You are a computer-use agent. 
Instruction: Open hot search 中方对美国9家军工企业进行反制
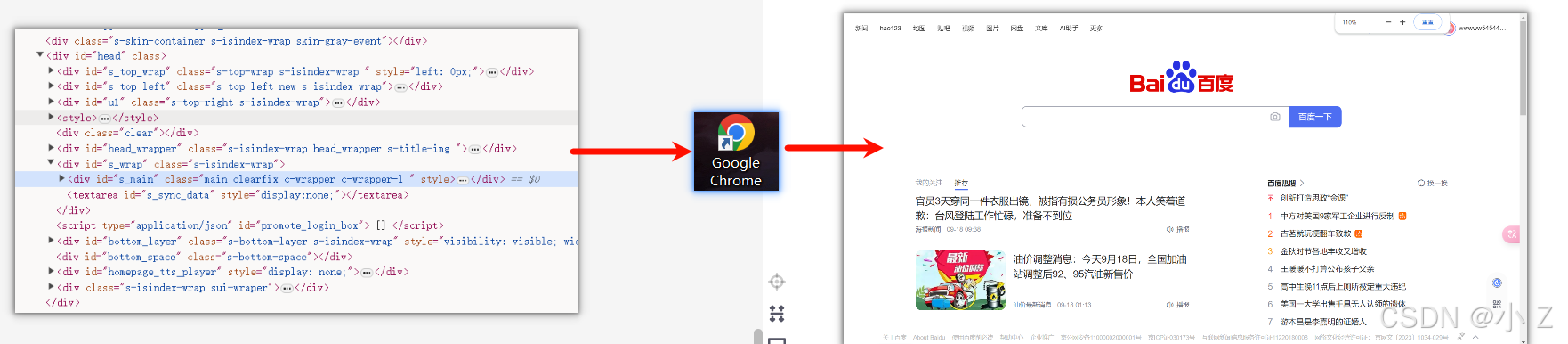1338,216
